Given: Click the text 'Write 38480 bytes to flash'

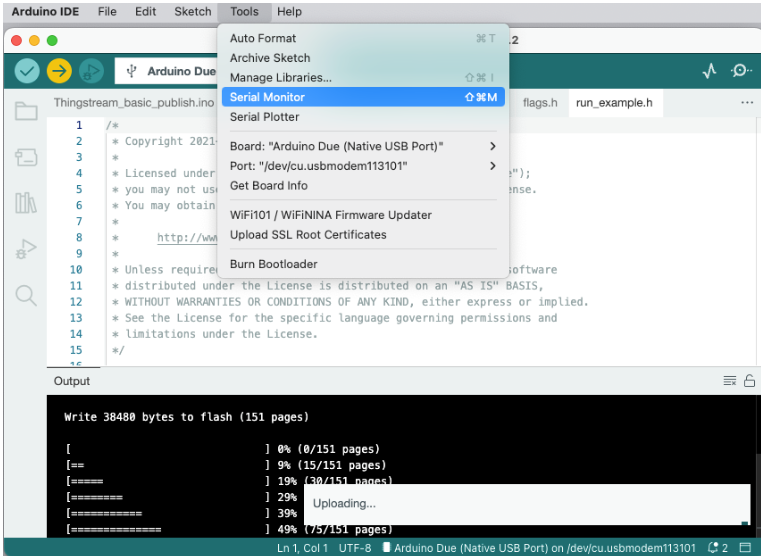Looking at the screenshot, I should tap(148, 417).
